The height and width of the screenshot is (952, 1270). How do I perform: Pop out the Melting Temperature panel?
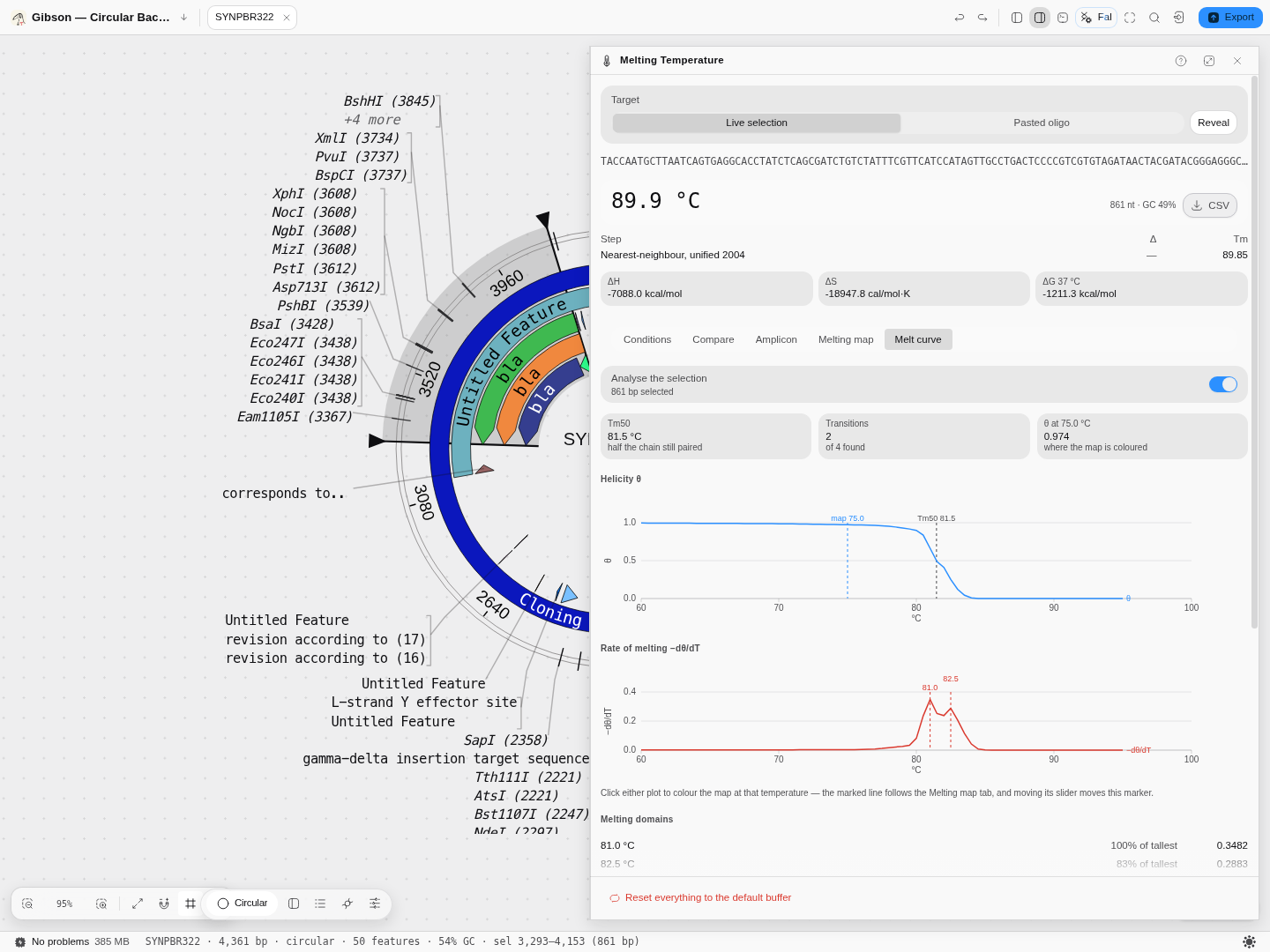coord(1209,61)
